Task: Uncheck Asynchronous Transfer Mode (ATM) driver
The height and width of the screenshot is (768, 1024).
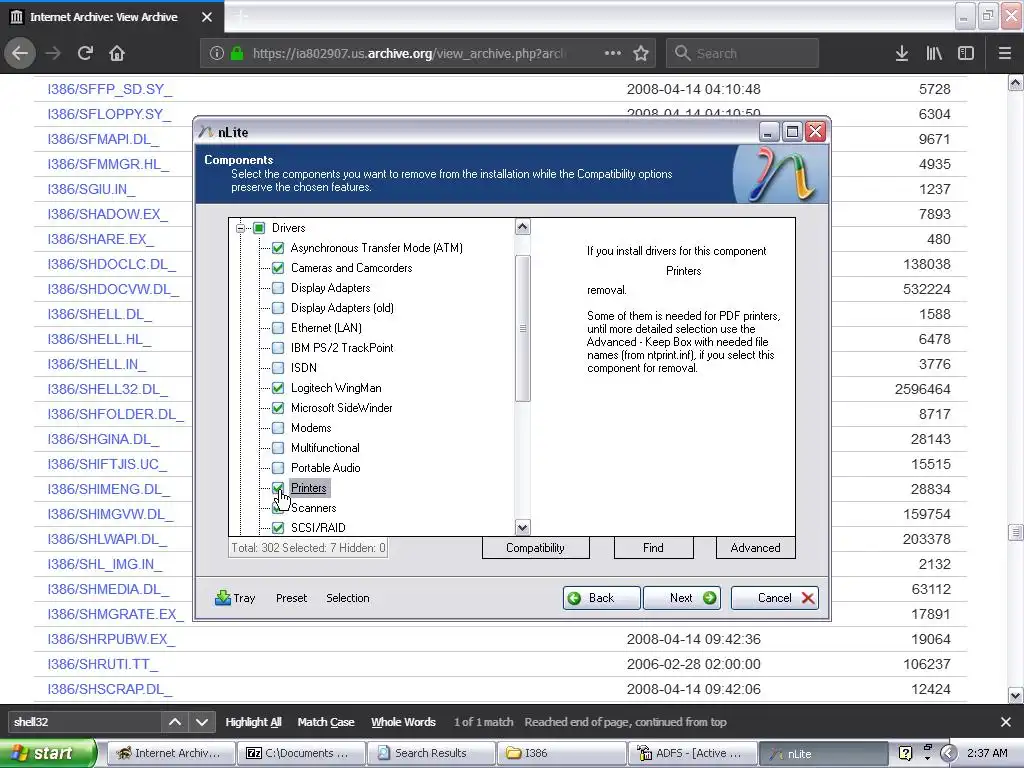Action: point(278,248)
